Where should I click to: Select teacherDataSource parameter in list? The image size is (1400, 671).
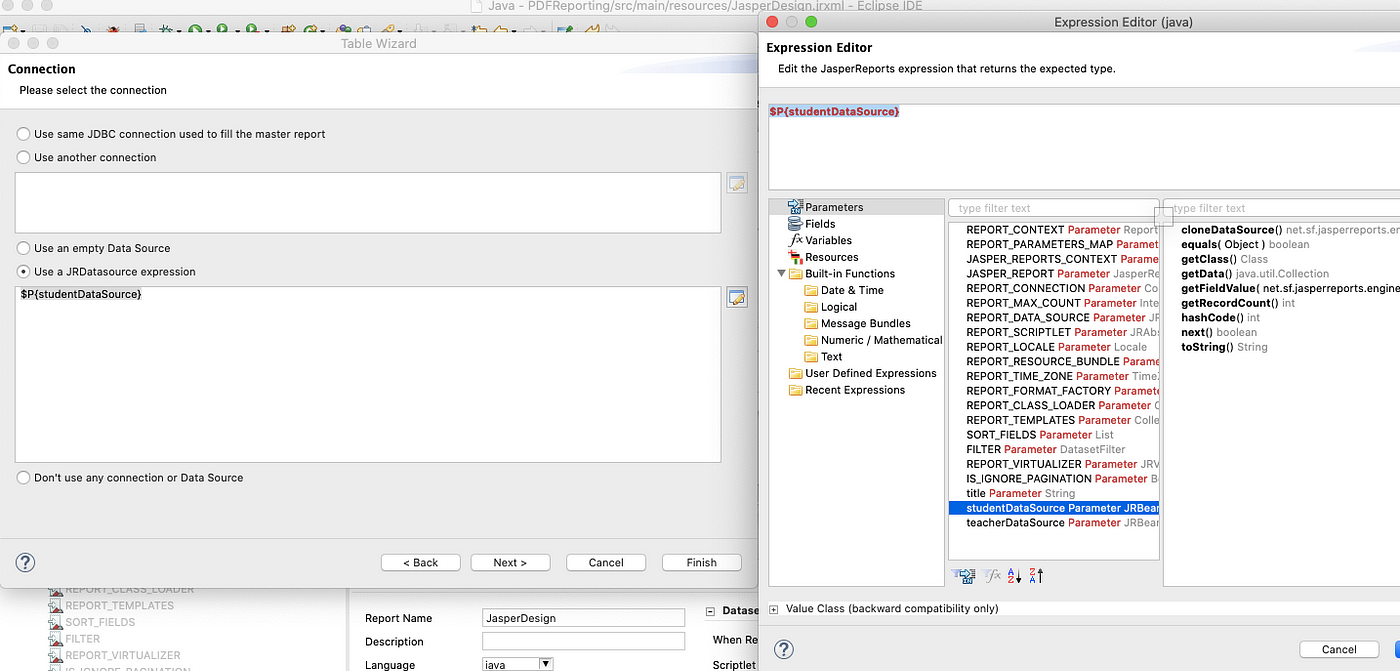pos(1053,522)
